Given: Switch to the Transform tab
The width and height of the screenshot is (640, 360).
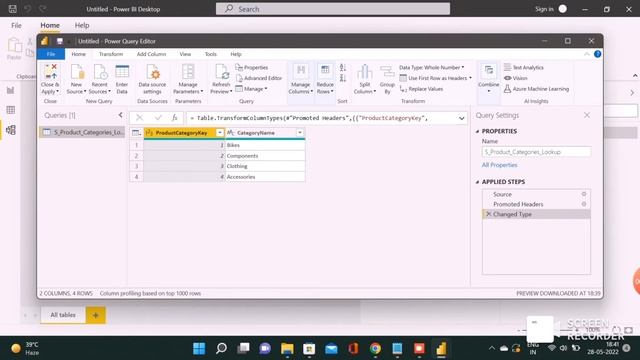Looking at the screenshot, I should coord(111,54).
